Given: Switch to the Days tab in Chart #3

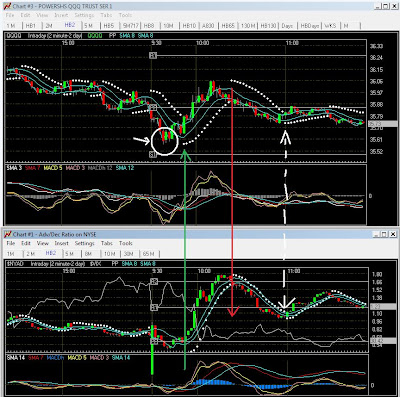Looking at the screenshot, I should coord(287,26).
